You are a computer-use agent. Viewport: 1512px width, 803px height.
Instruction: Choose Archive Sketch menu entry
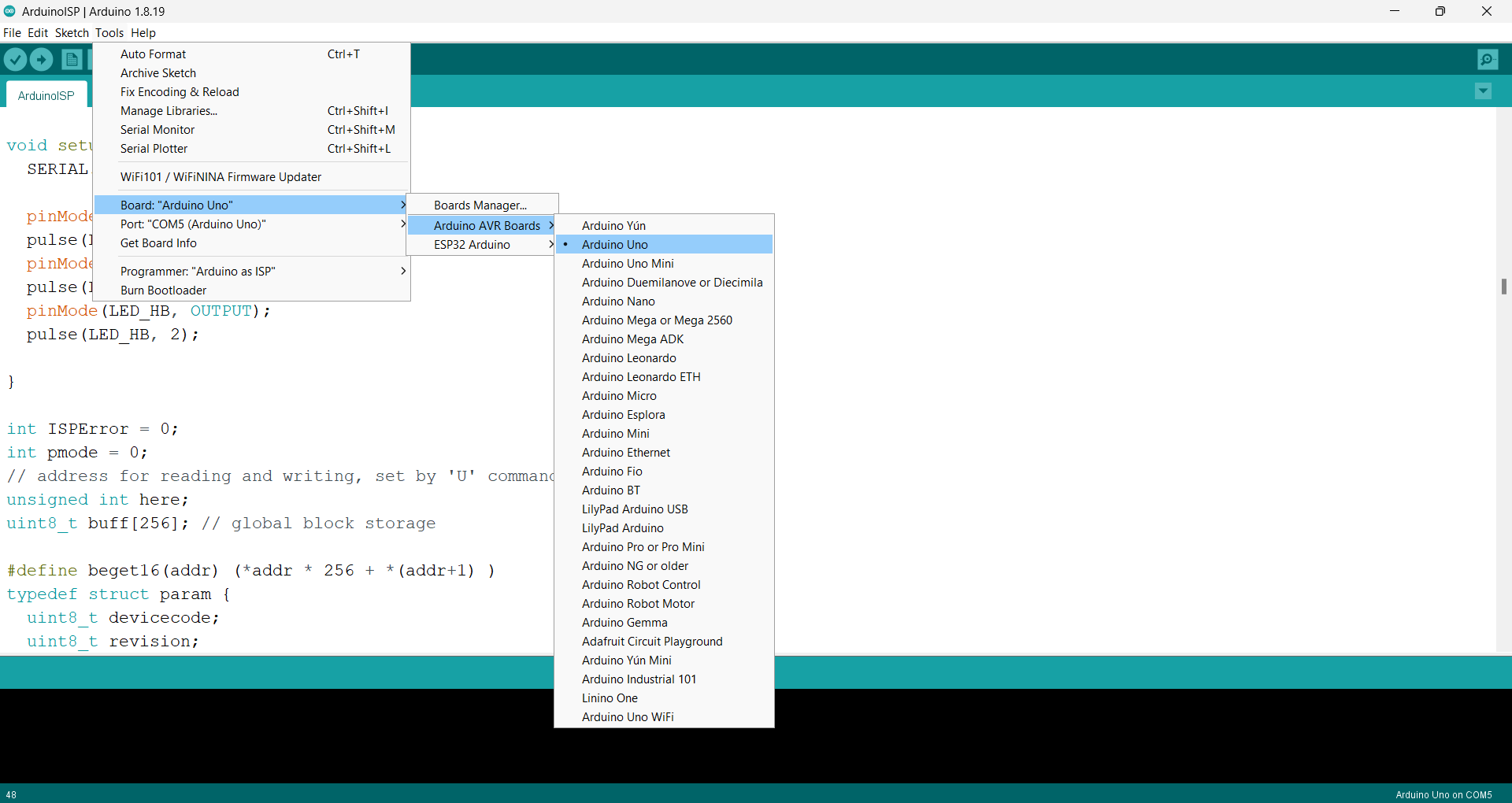(x=252, y=73)
